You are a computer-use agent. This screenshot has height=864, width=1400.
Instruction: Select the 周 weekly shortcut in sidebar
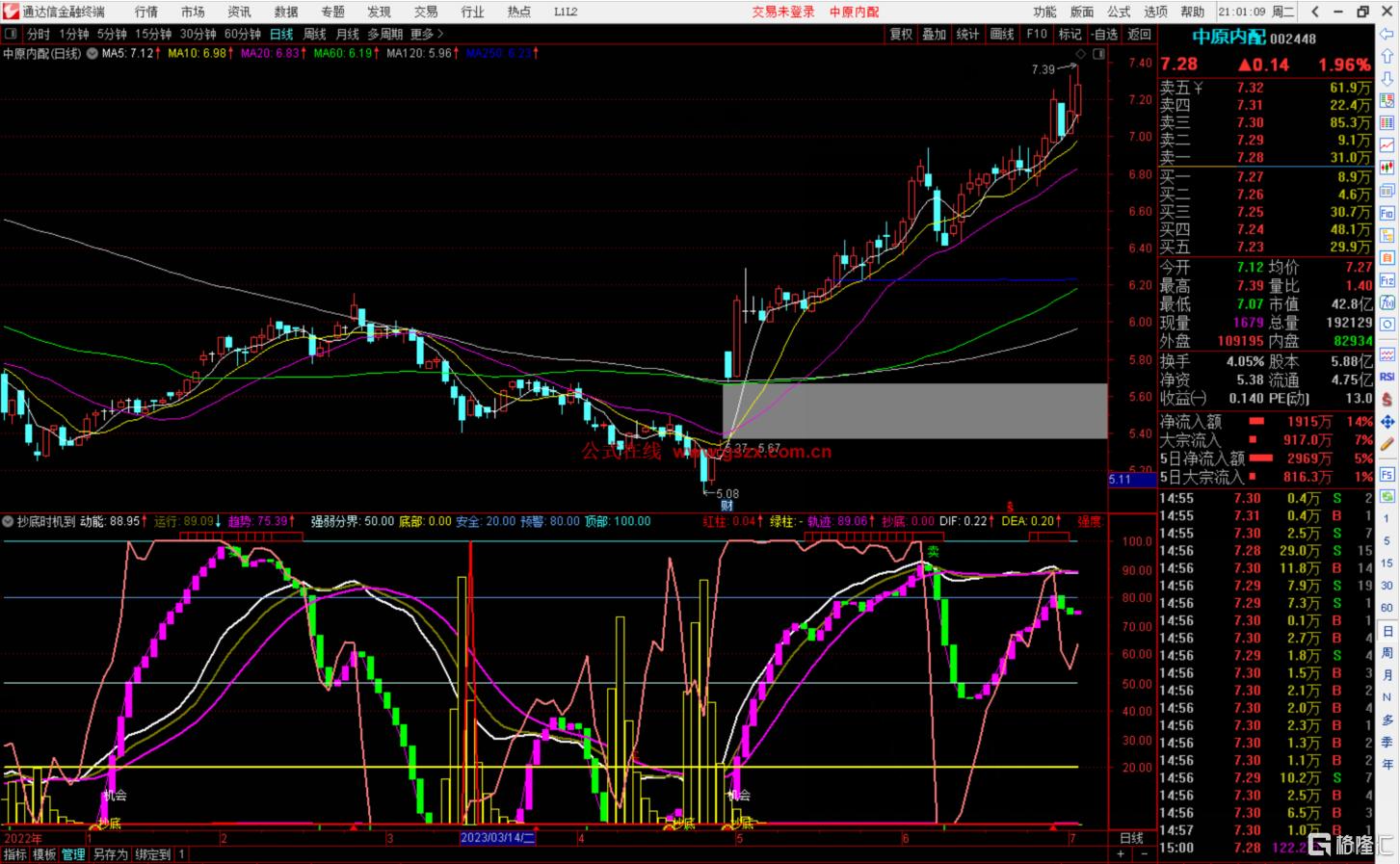pos(1387,653)
